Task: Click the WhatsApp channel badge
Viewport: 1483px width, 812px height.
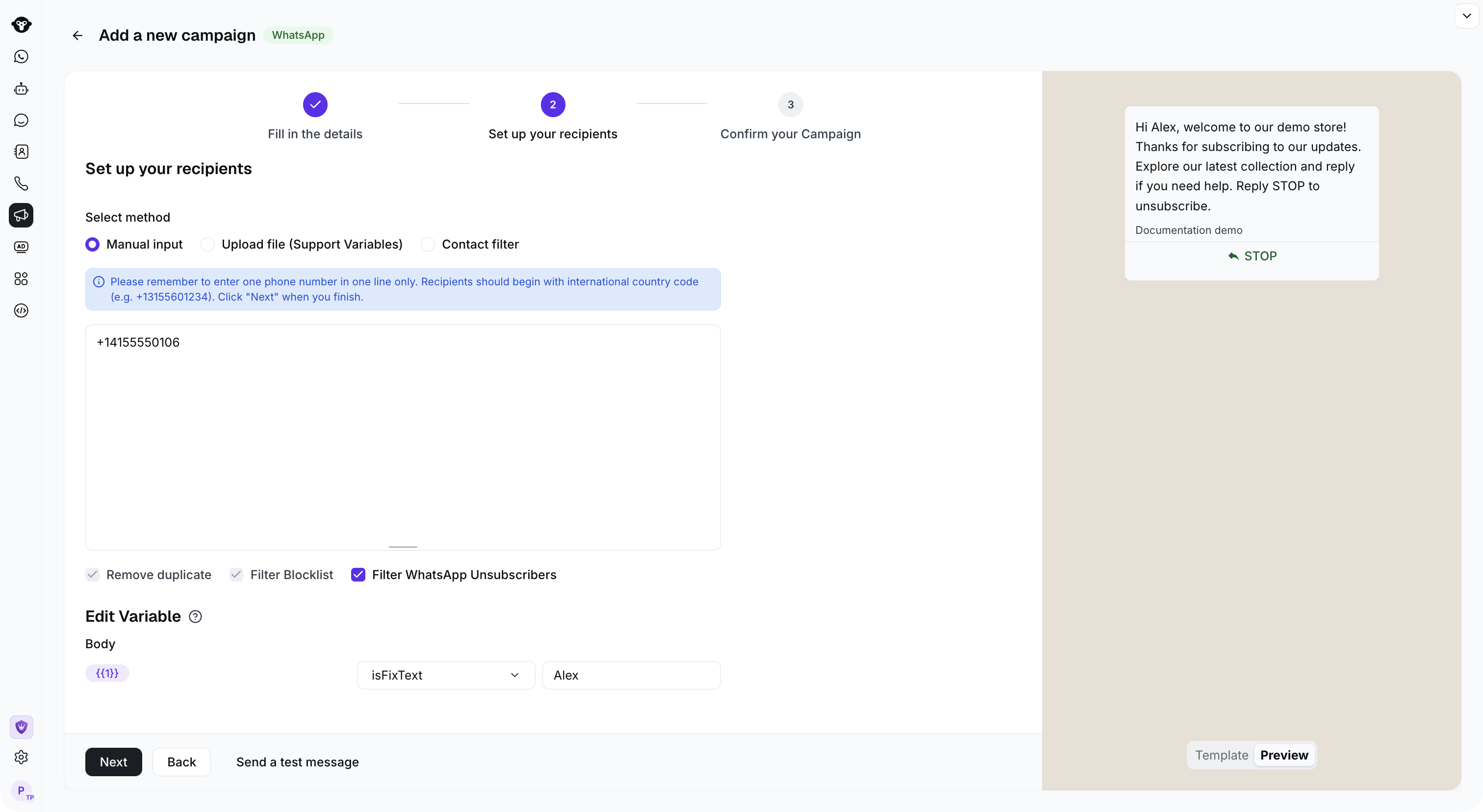Action: click(298, 35)
